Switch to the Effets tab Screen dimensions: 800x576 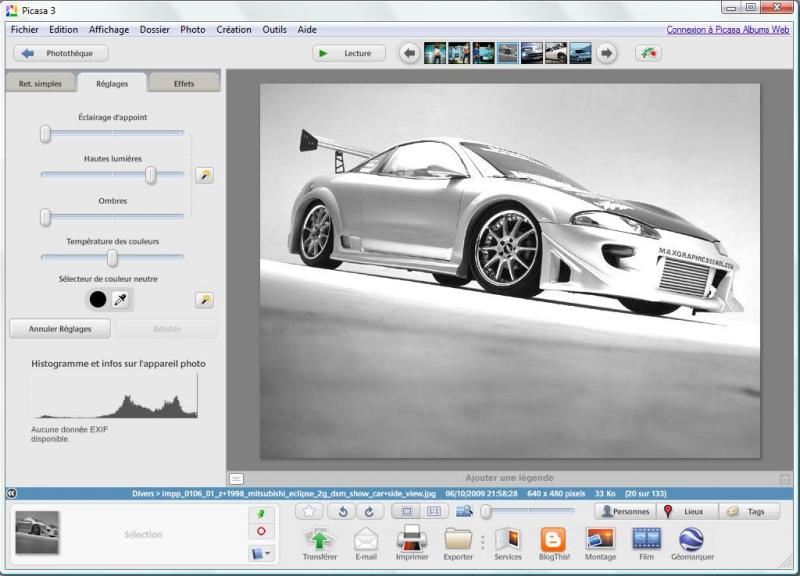click(x=184, y=83)
